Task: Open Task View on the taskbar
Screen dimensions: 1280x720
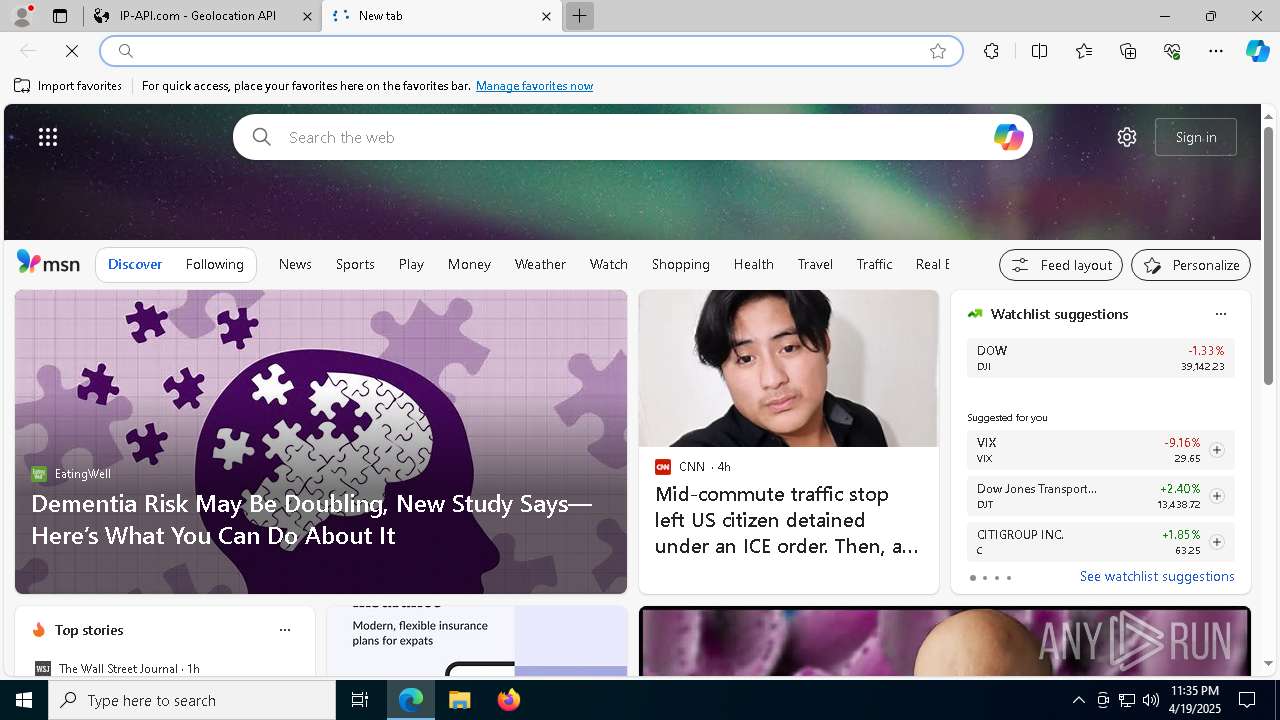Action: 360,700
